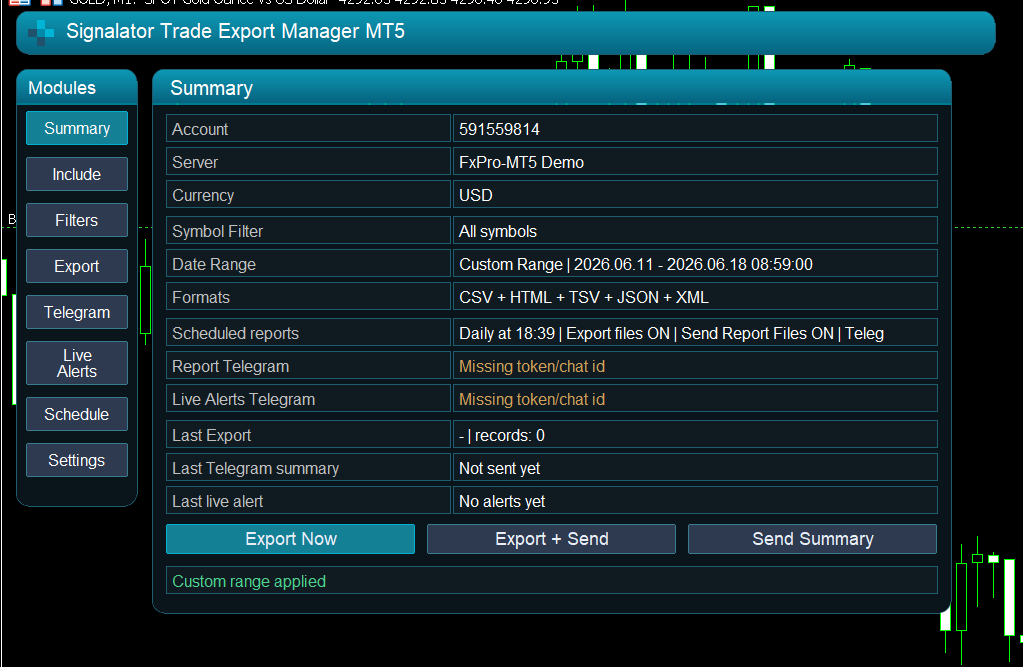The image size is (1023, 667).
Task: Click the Export Now button
Action: [290, 539]
